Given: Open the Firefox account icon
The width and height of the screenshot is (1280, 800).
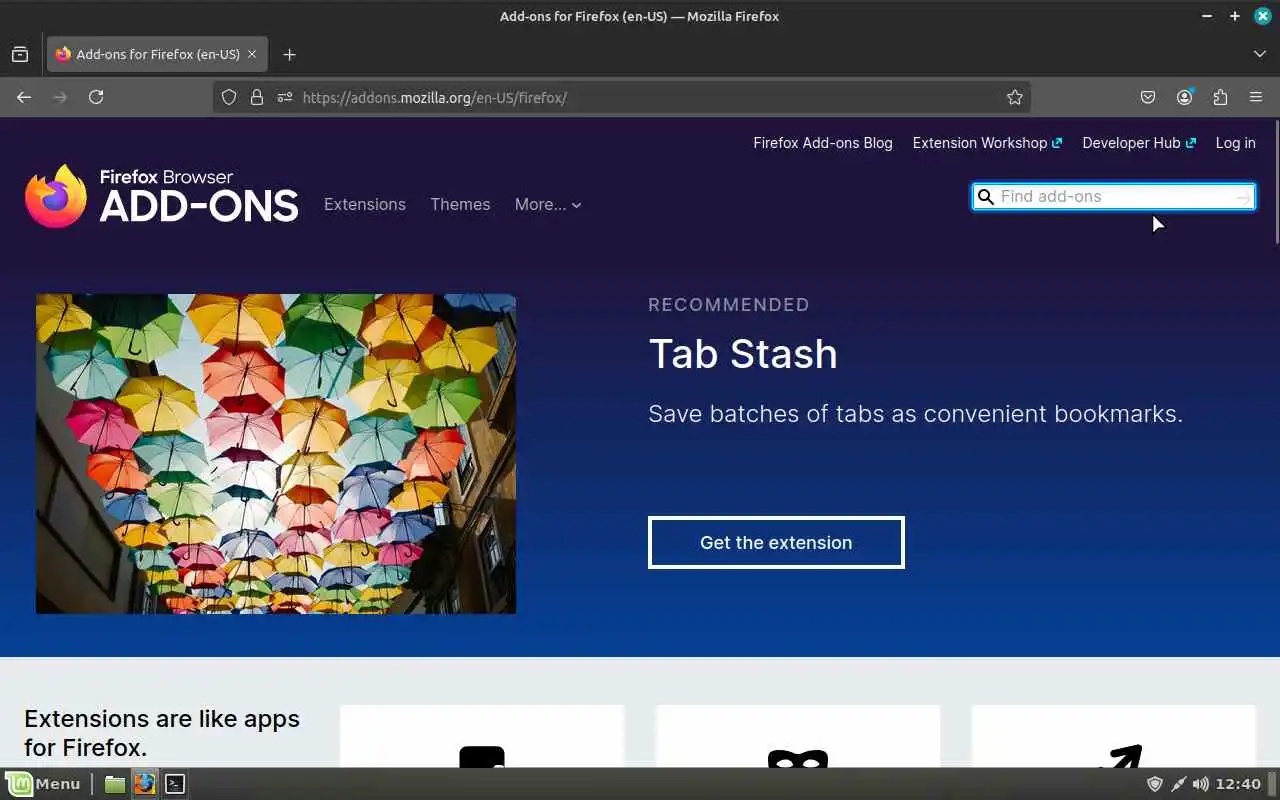Looking at the screenshot, I should [x=1185, y=97].
